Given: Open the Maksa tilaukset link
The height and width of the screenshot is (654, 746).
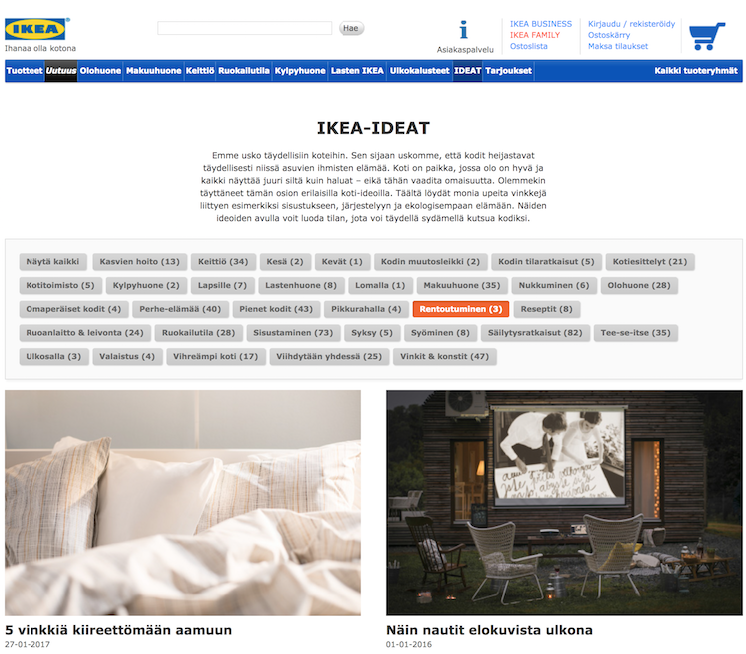Looking at the screenshot, I should [618, 46].
